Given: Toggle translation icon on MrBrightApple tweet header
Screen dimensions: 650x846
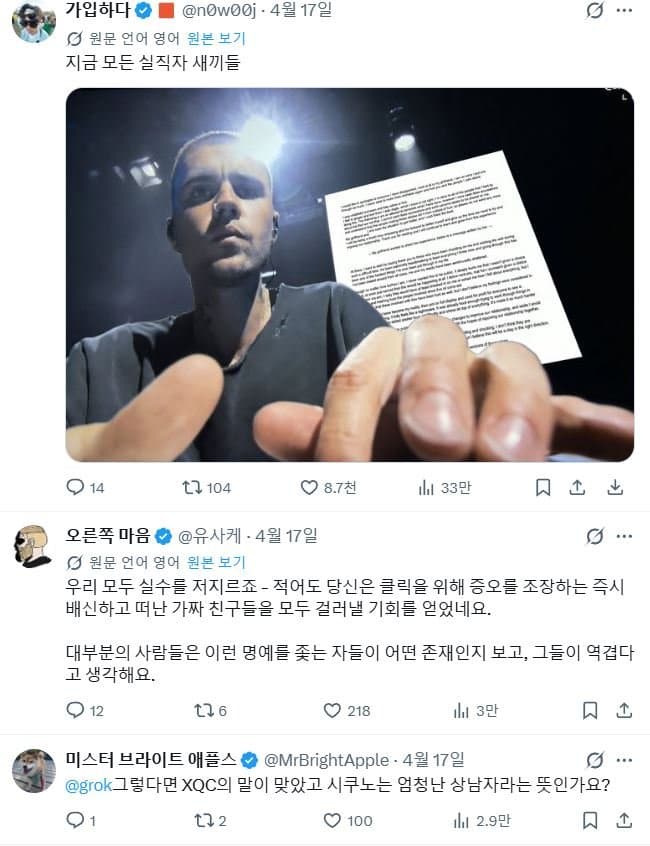Looking at the screenshot, I should coord(594,760).
